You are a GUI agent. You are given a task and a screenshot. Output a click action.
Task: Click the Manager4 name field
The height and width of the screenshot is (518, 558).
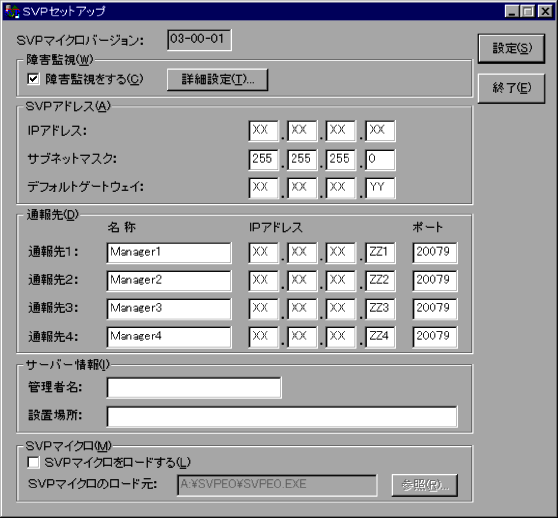[169, 337]
